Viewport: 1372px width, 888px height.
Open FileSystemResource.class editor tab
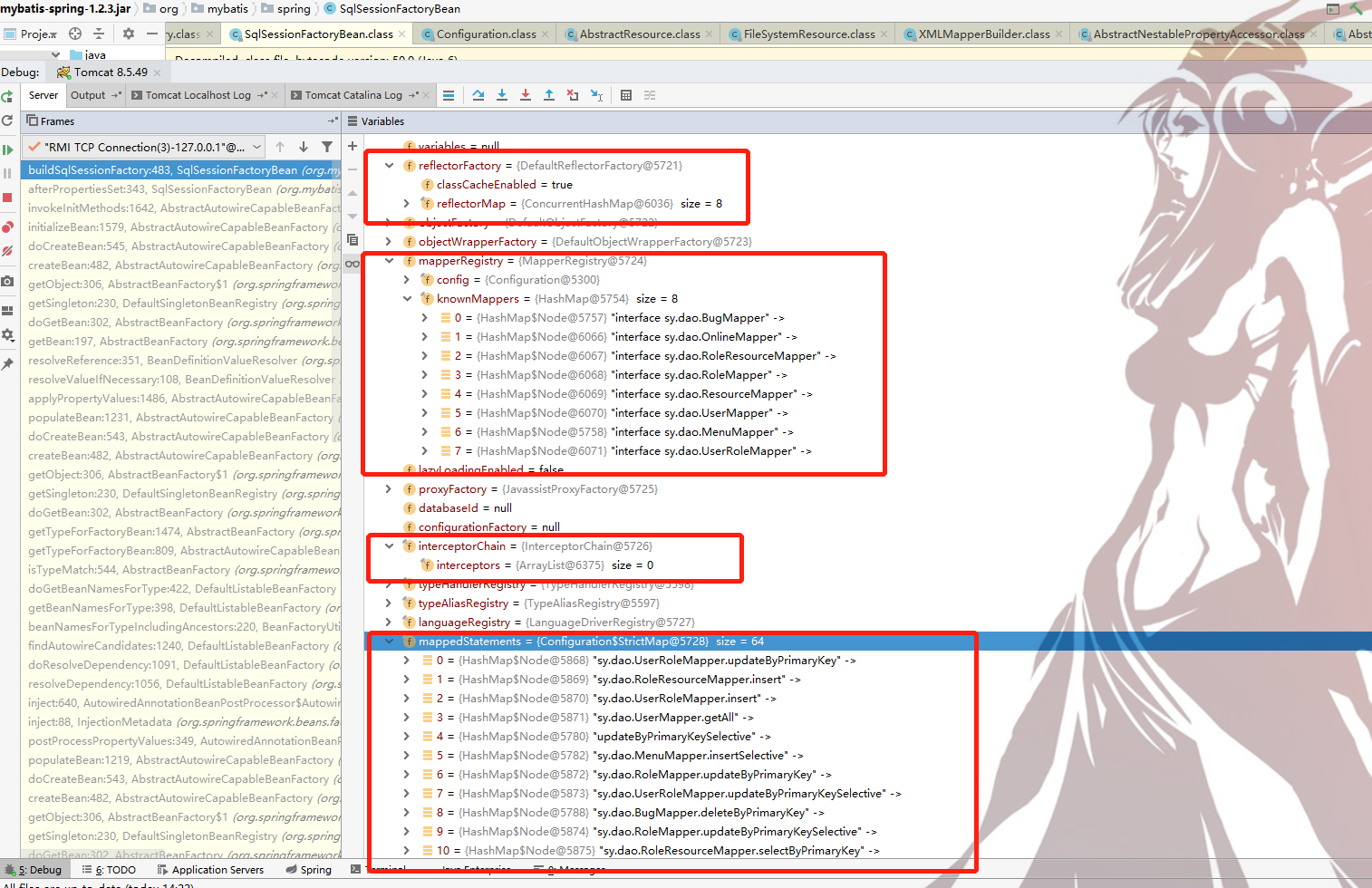808,34
